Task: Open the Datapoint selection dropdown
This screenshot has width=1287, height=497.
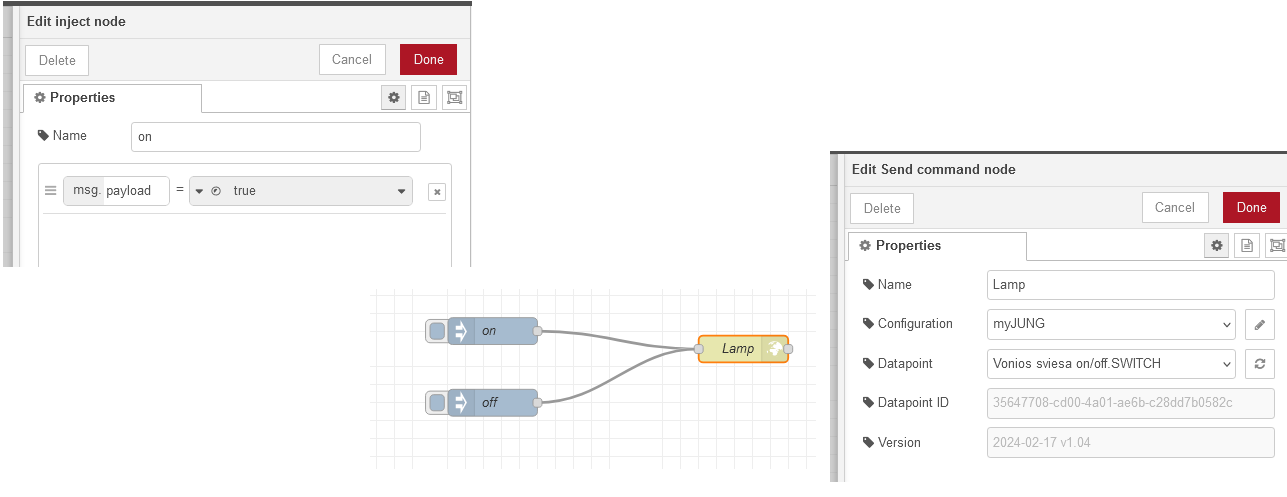Action: click(1110, 364)
